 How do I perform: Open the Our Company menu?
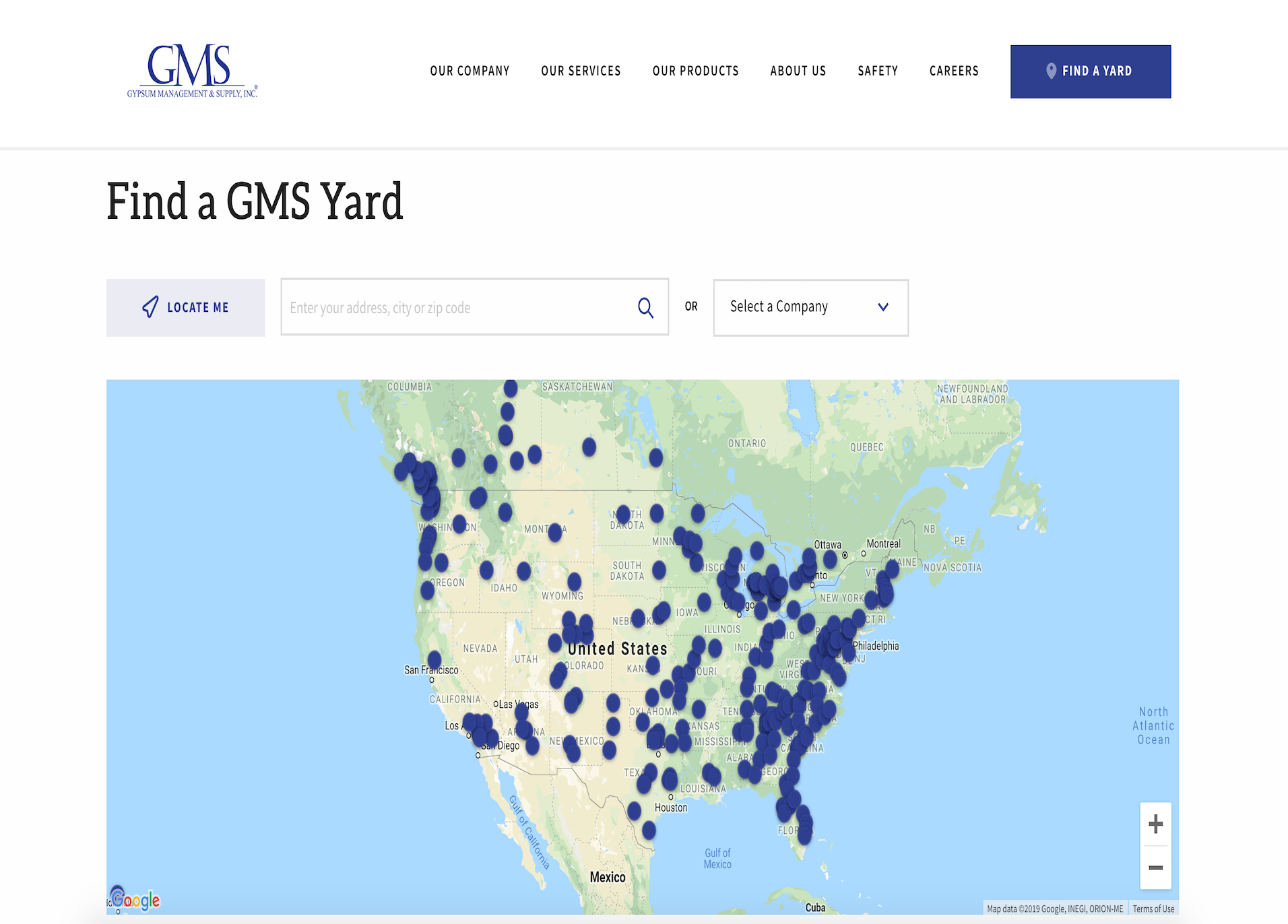470,71
